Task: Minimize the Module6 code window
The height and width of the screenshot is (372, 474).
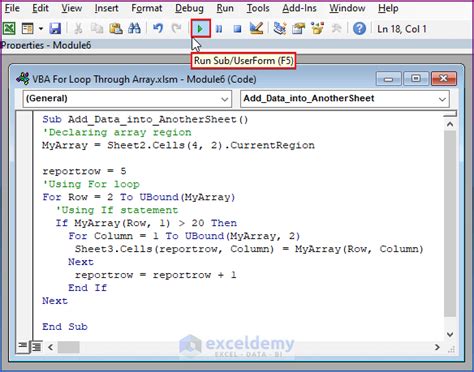Action: [388, 79]
